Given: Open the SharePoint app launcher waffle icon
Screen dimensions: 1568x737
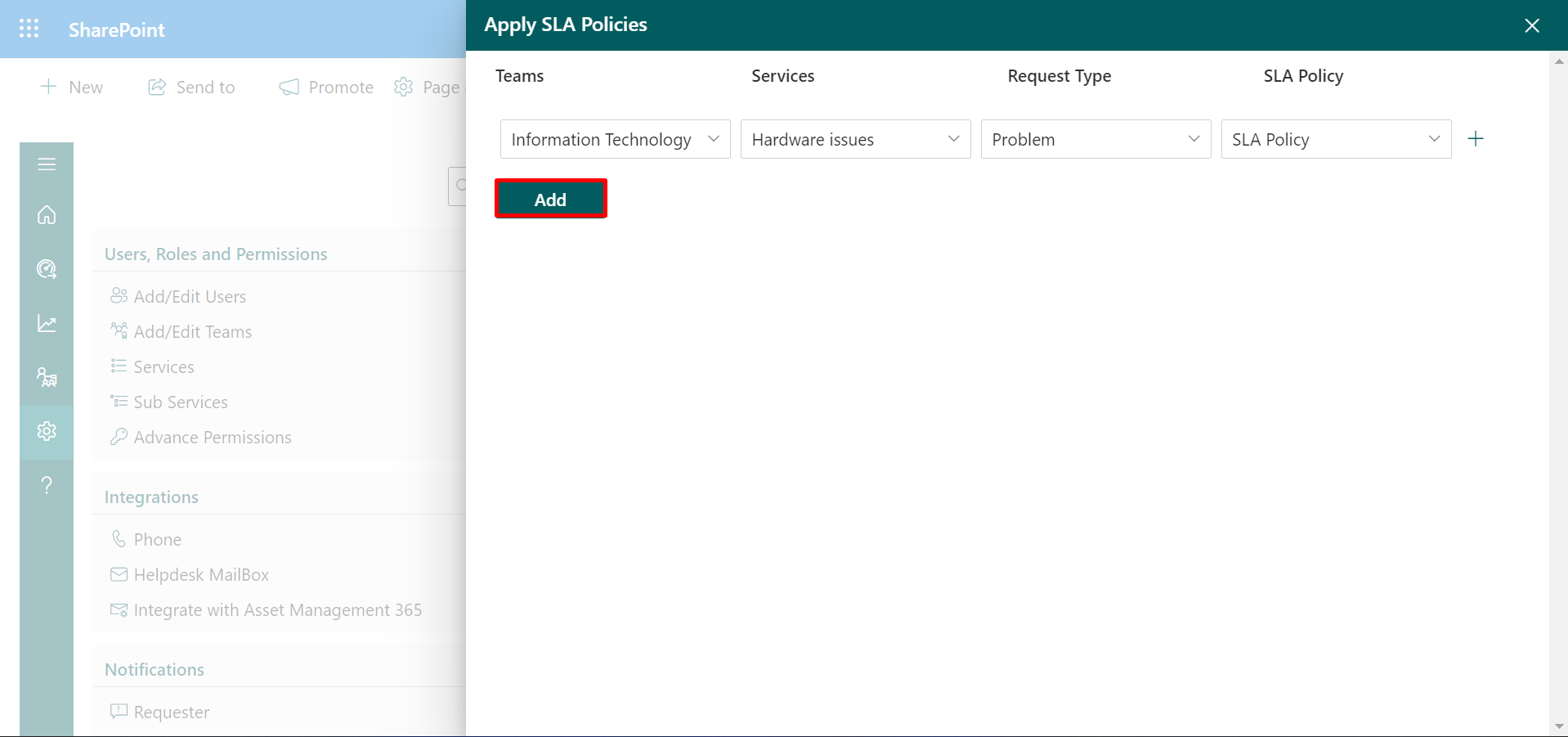Looking at the screenshot, I should [29, 29].
